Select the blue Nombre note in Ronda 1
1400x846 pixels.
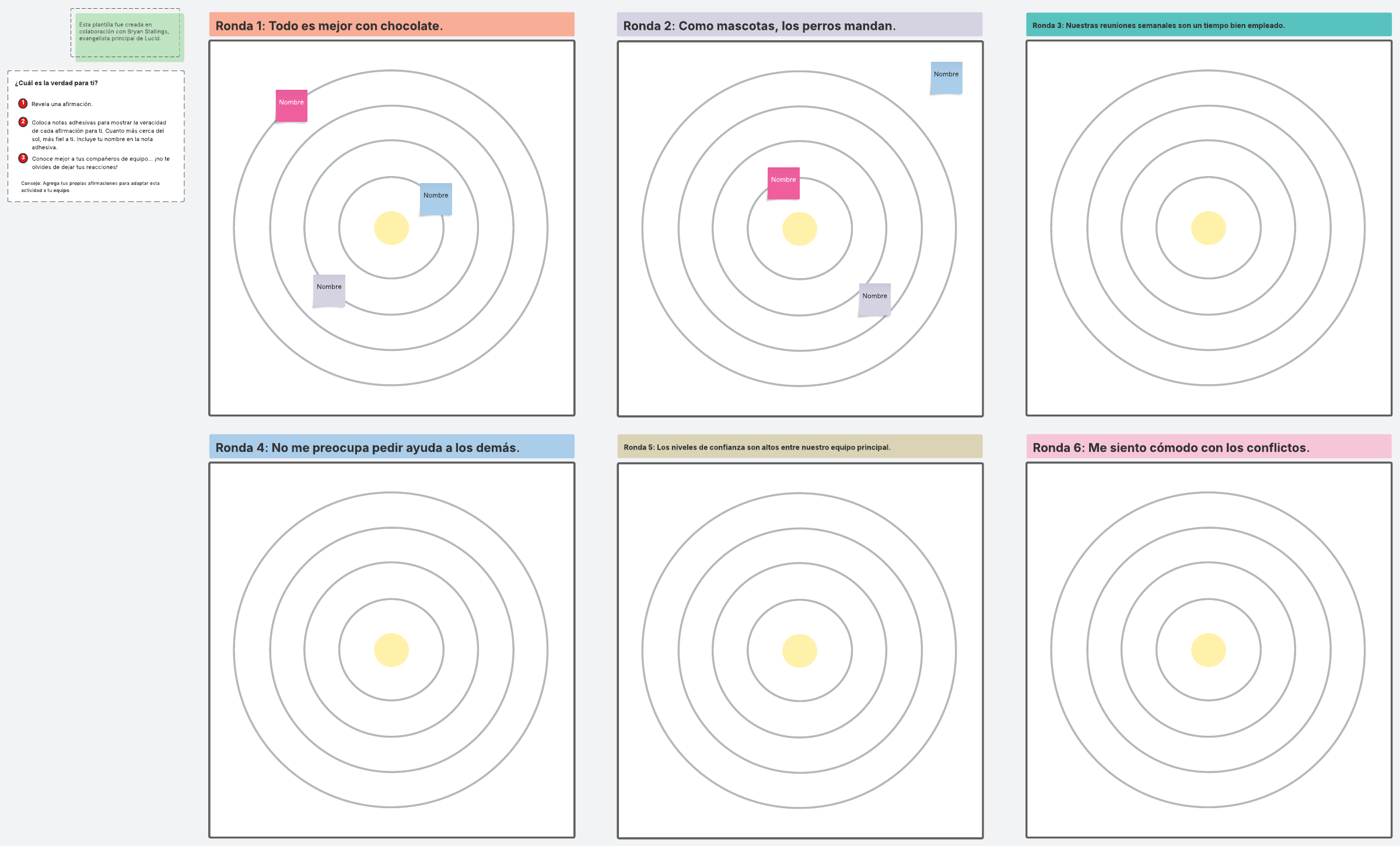436,199
